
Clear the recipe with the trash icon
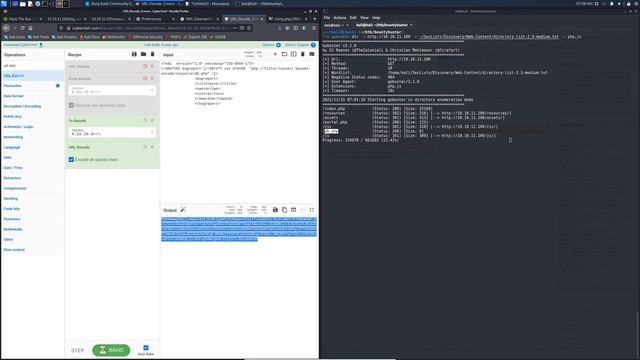tap(153, 54)
